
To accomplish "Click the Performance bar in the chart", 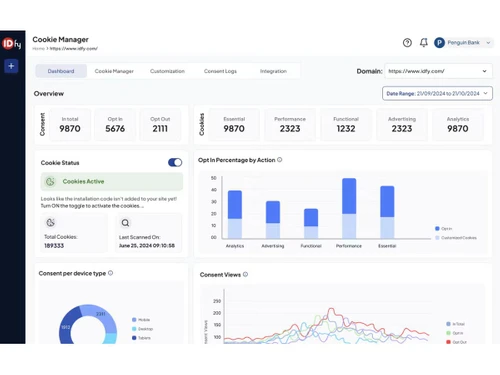I will click(349, 208).
